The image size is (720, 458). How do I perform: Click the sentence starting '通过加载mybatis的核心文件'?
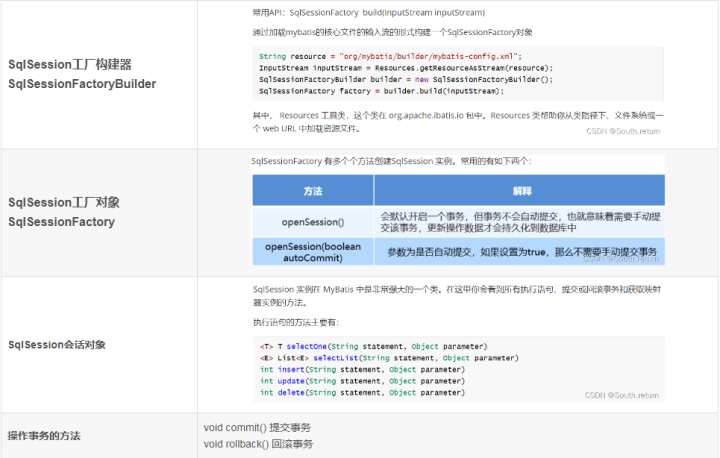point(393,32)
